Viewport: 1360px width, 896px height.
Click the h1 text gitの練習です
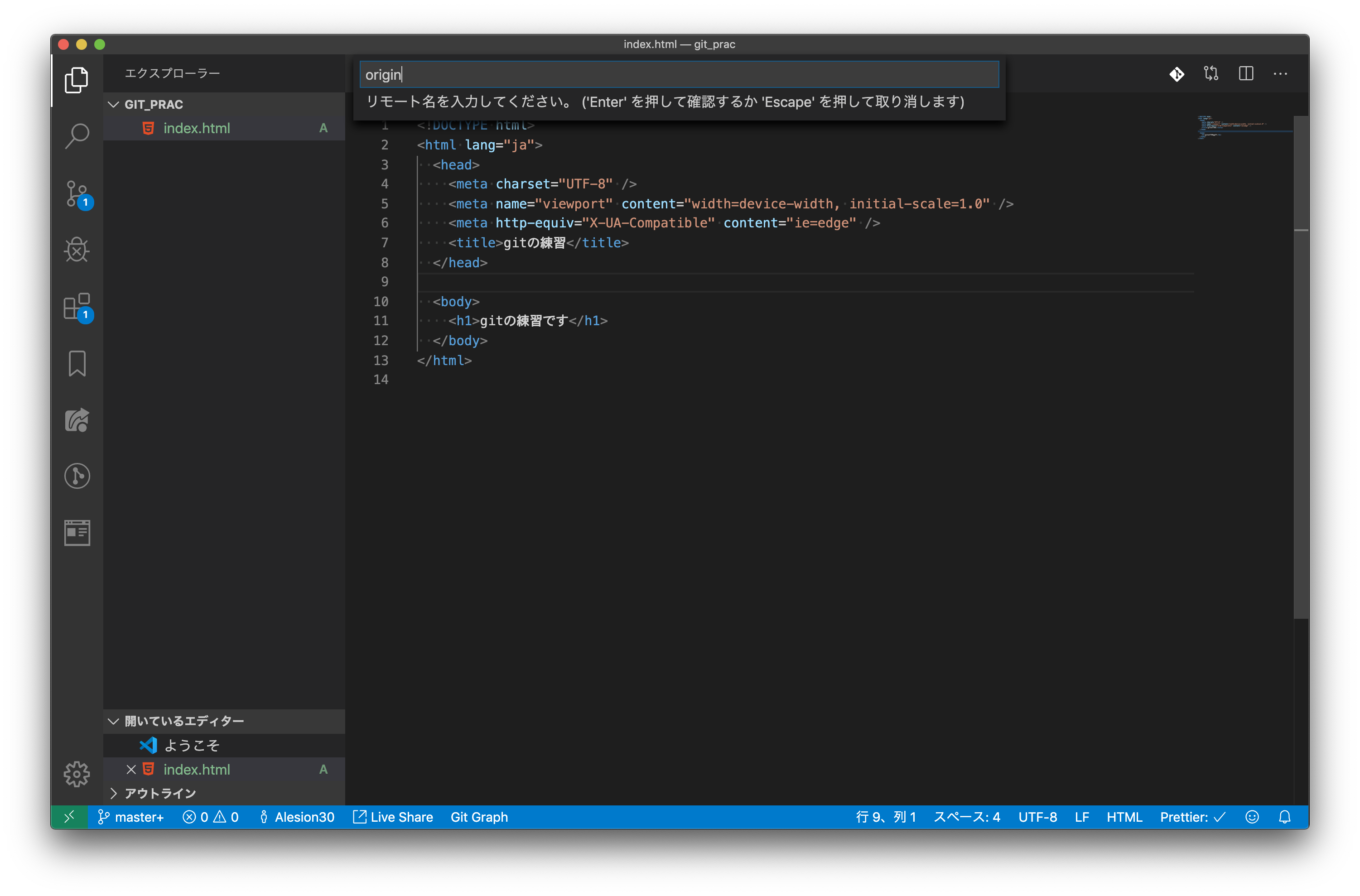pos(524,321)
